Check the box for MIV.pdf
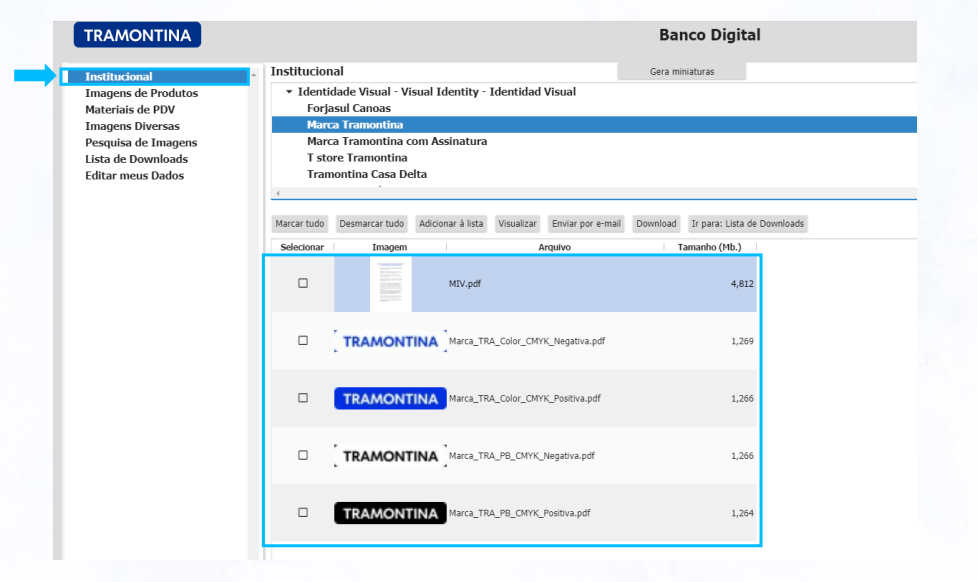Viewport: 978px width, 582px height. click(x=303, y=283)
